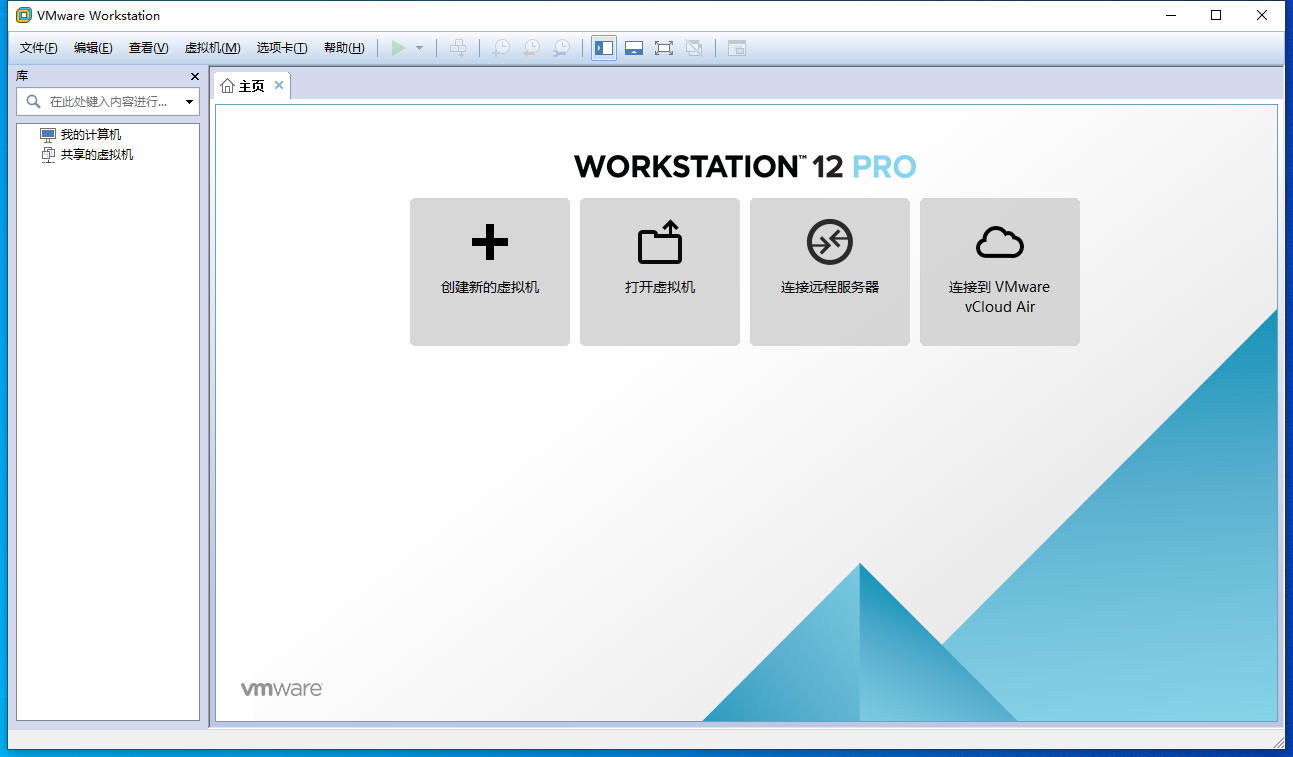
Task: Click the VMware vCloud Air cloud icon
Action: coord(999,242)
